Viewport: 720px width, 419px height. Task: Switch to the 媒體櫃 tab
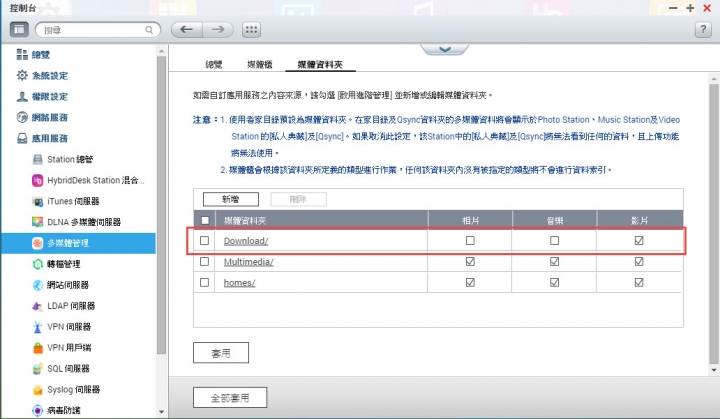pos(259,64)
